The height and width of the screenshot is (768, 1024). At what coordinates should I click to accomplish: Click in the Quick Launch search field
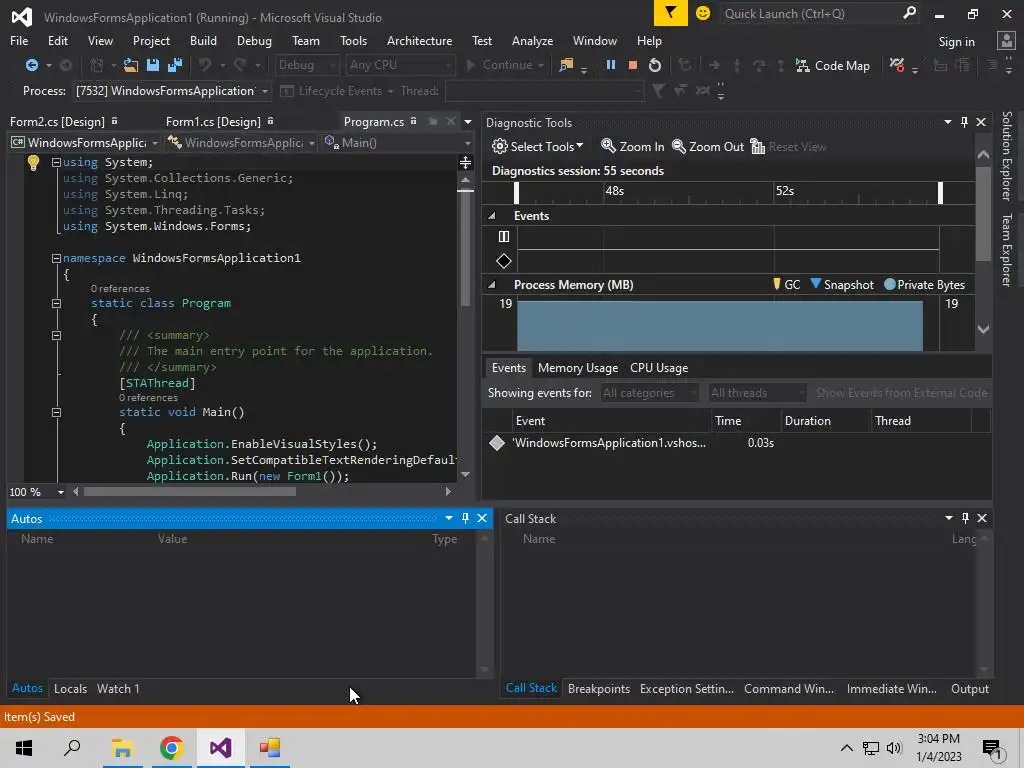pyautogui.click(x=810, y=13)
